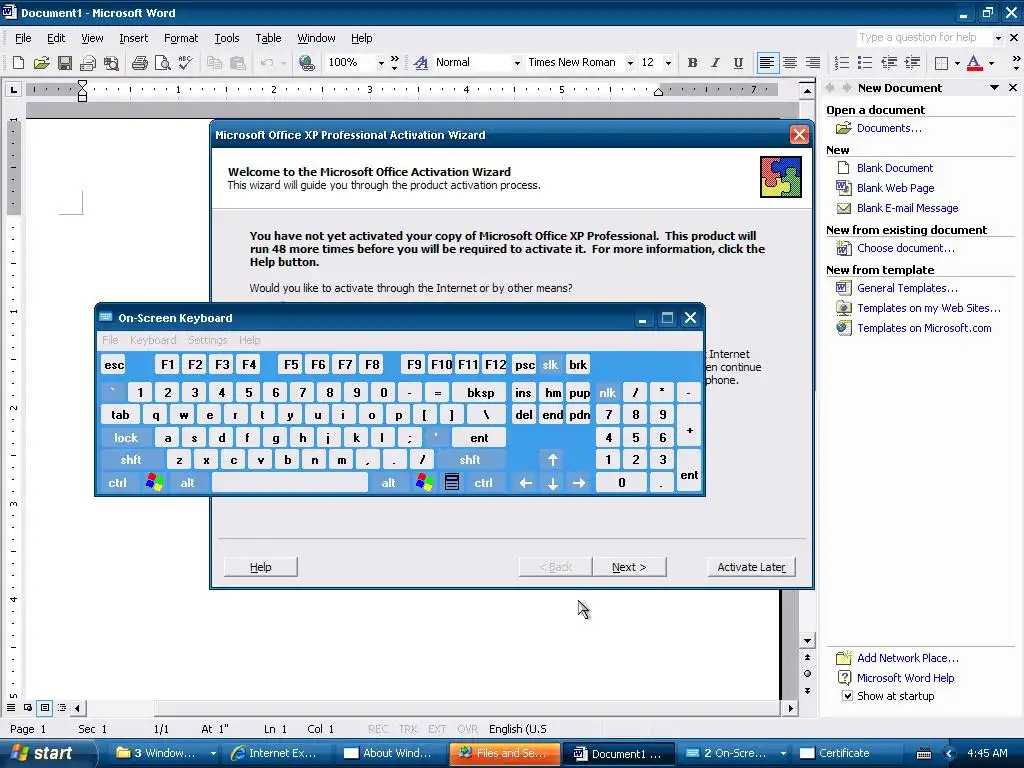Open the Tools menu
1024x768 pixels.
227,38
